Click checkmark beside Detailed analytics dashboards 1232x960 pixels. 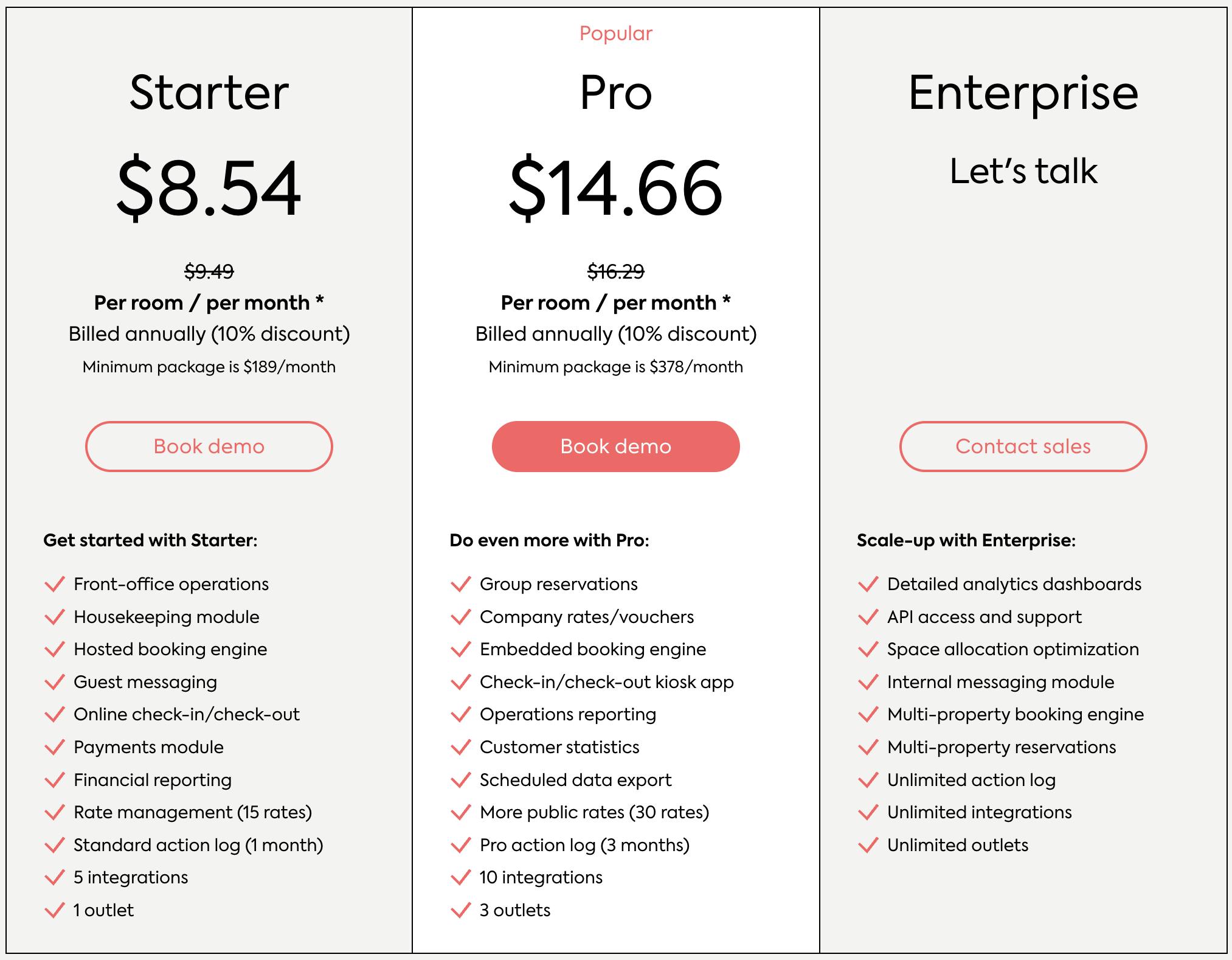click(868, 585)
